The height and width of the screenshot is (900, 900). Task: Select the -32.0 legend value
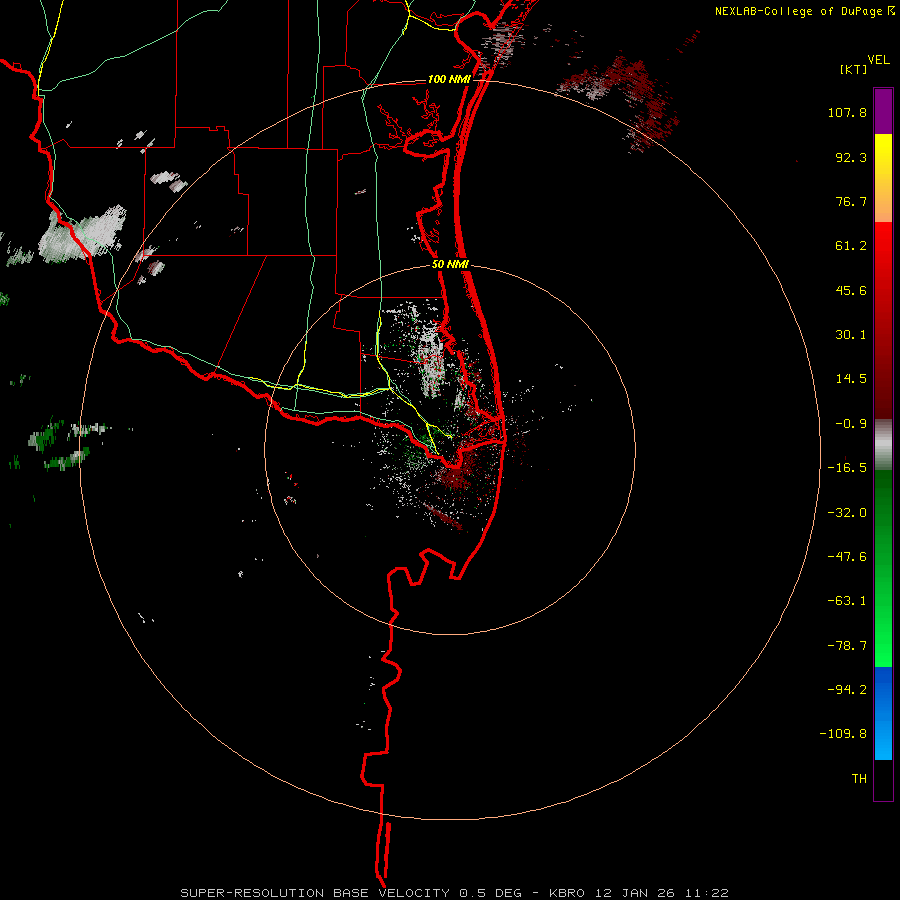(x=847, y=513)
